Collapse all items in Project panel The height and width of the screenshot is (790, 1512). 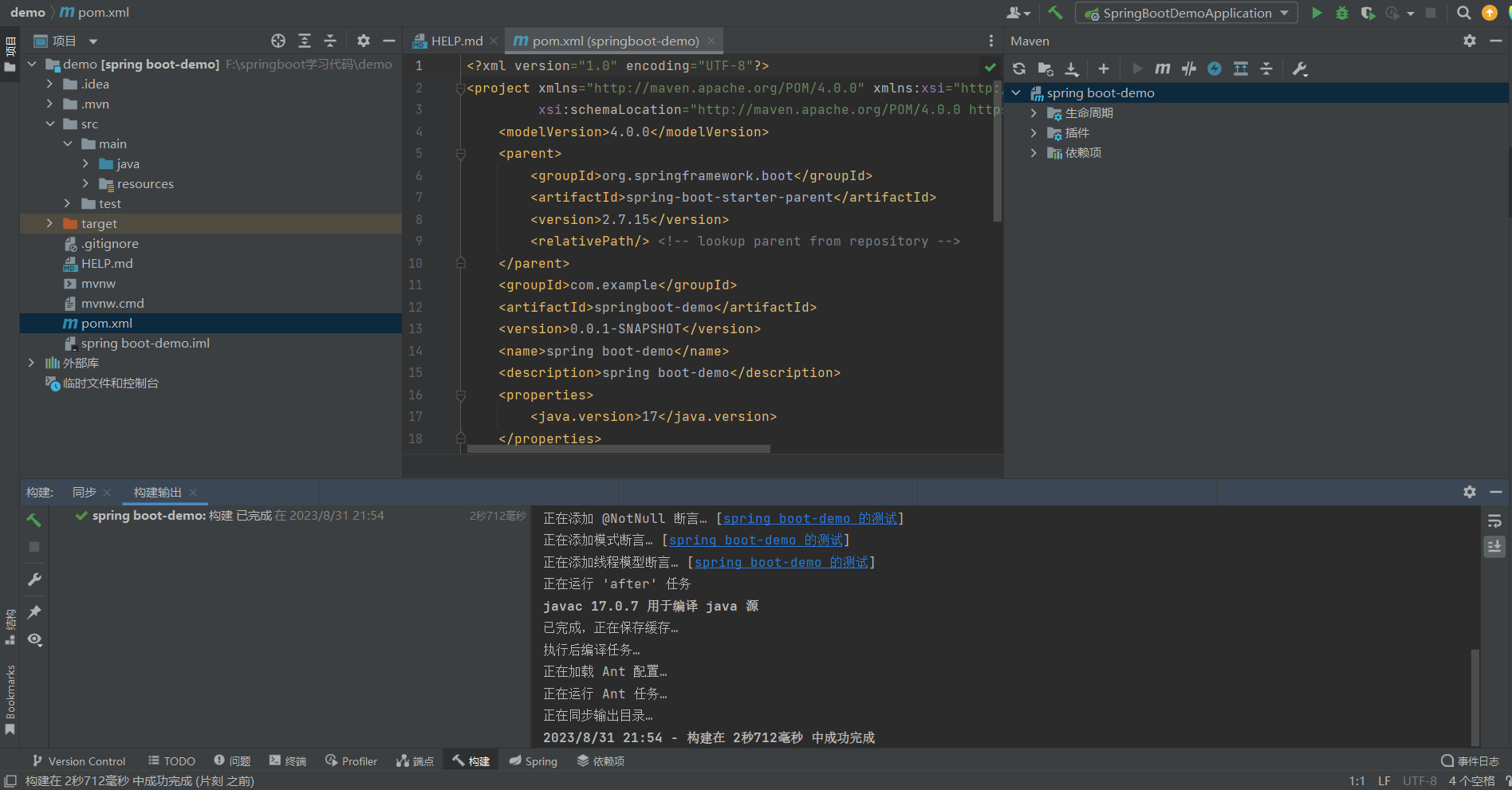(330, 41)
